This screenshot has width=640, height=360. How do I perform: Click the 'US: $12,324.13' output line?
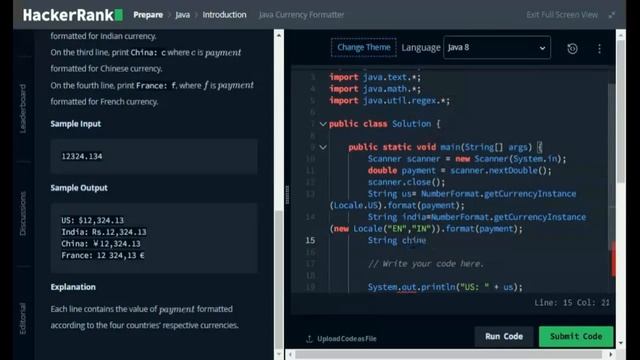pyautogui.click(x=92, y=220)
